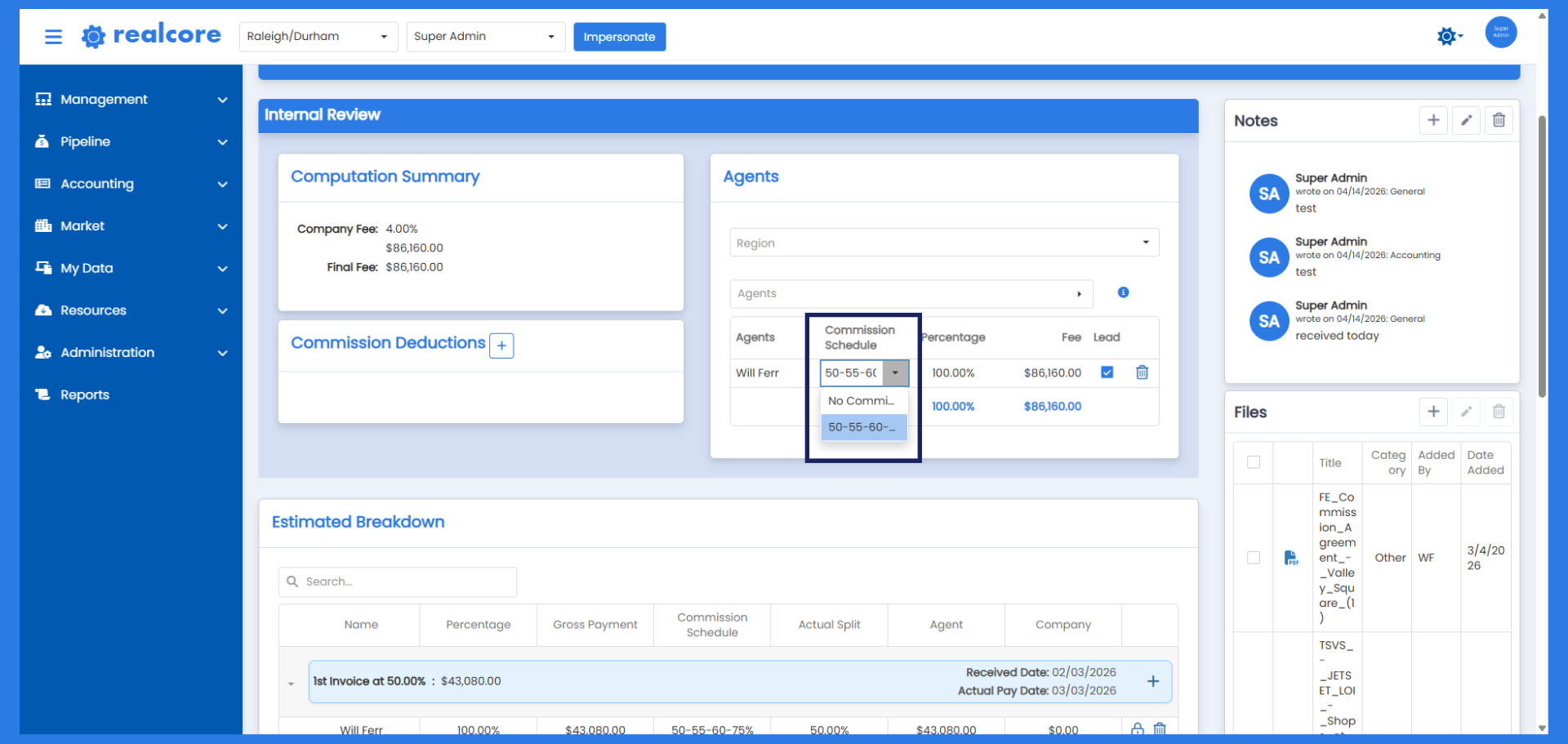Viewport: 1568px width, 744px height.
Task: Click the total fee $86,160.00 in blue
Action: point(1052,406)
